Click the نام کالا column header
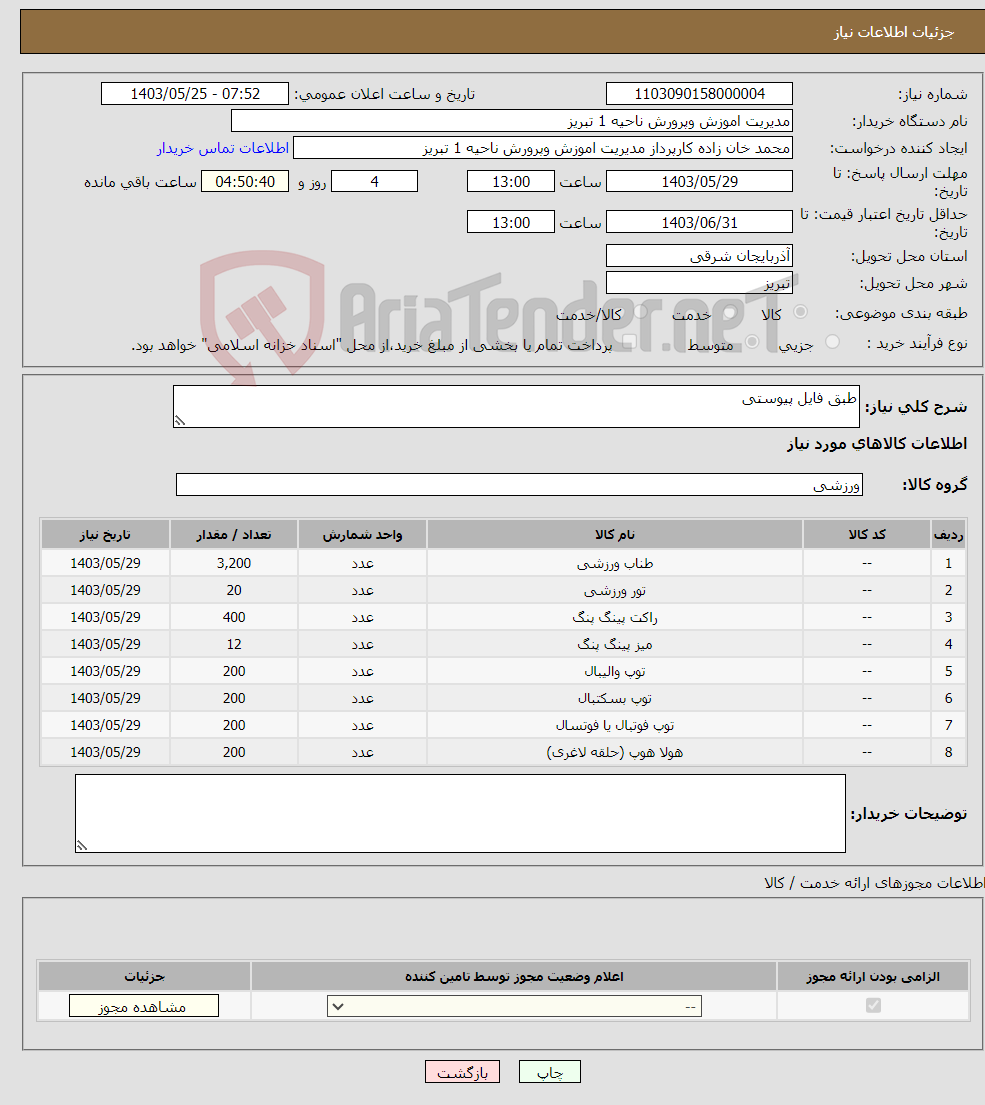The image size is (985, 1105). pyautogui.click(x=614, y=535)
